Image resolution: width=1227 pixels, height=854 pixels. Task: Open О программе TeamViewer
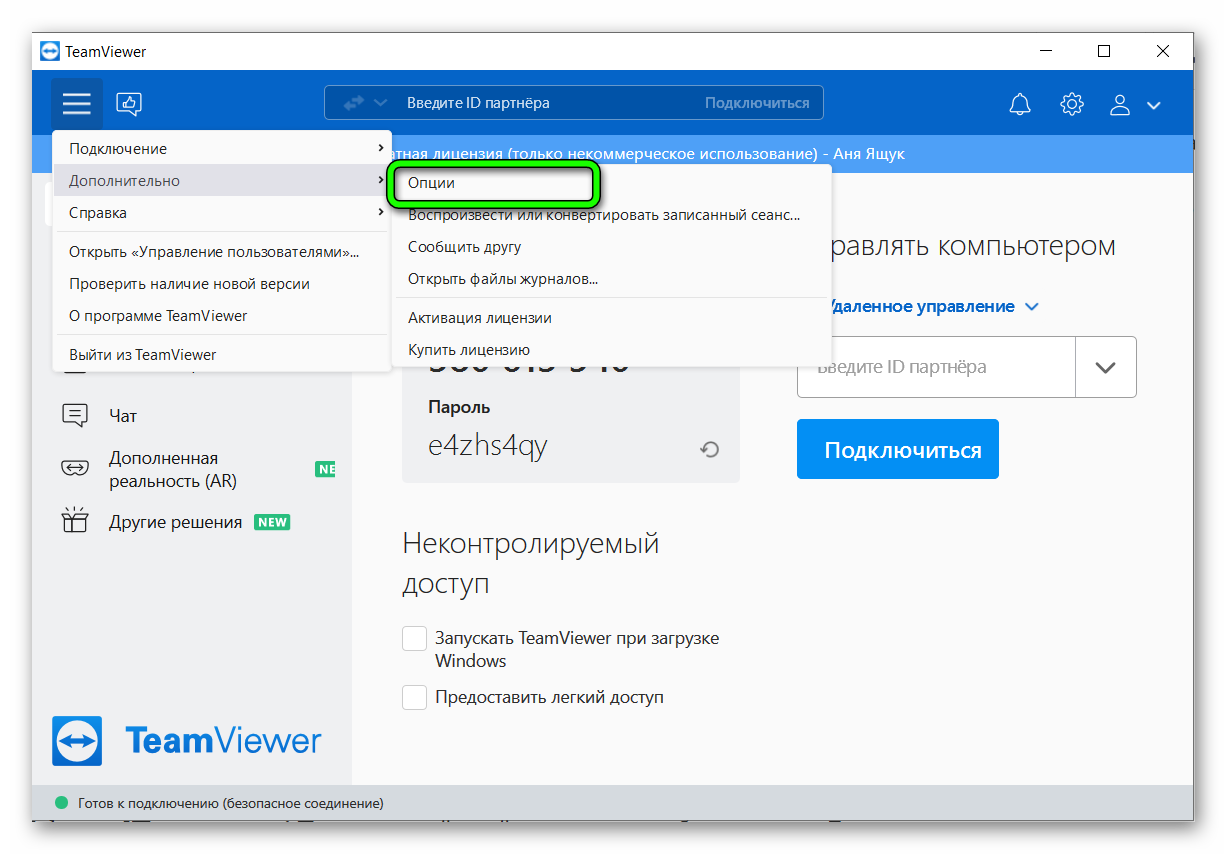coord(222,315)
